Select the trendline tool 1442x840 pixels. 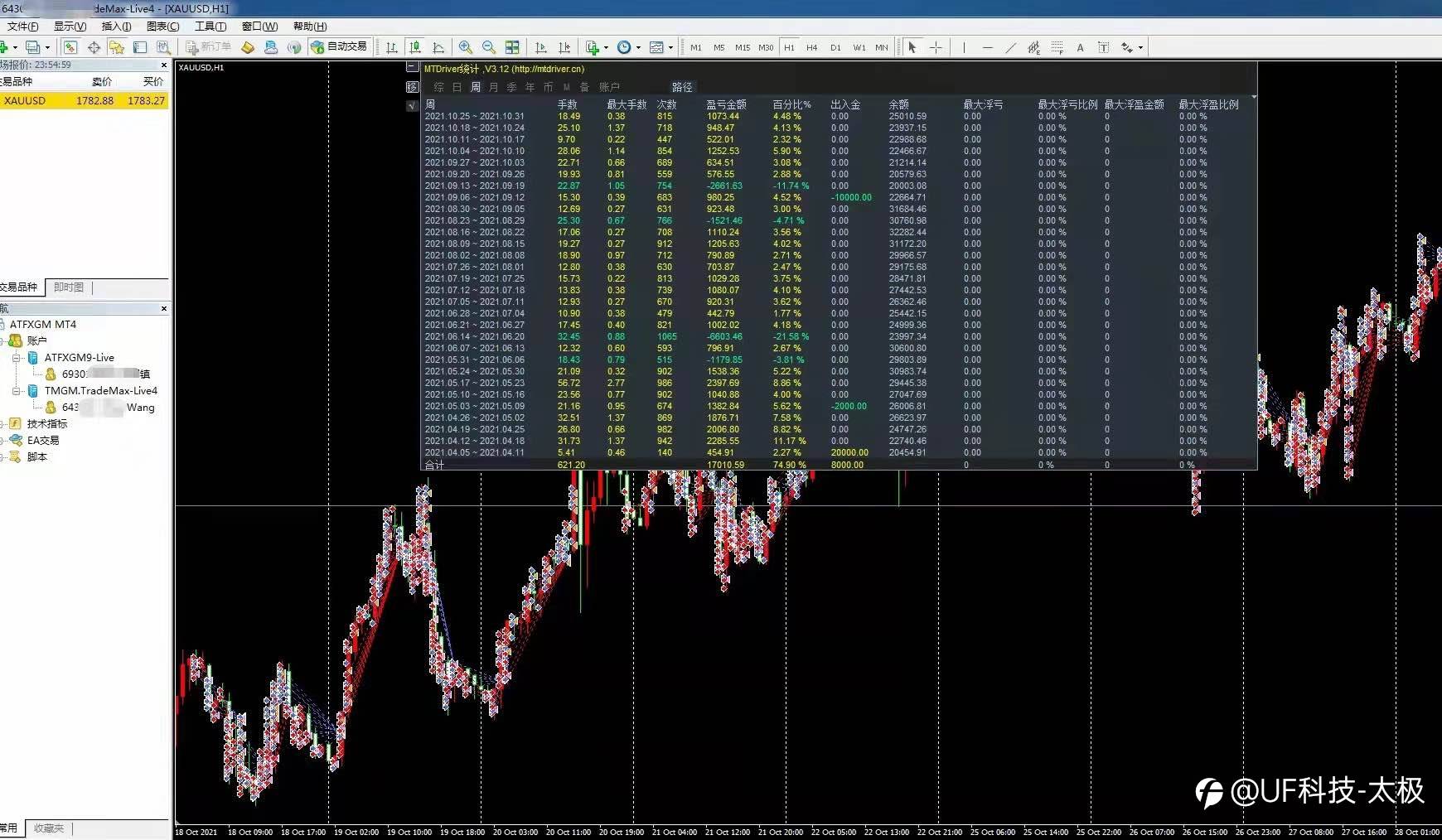click(x=1010, y=47)
